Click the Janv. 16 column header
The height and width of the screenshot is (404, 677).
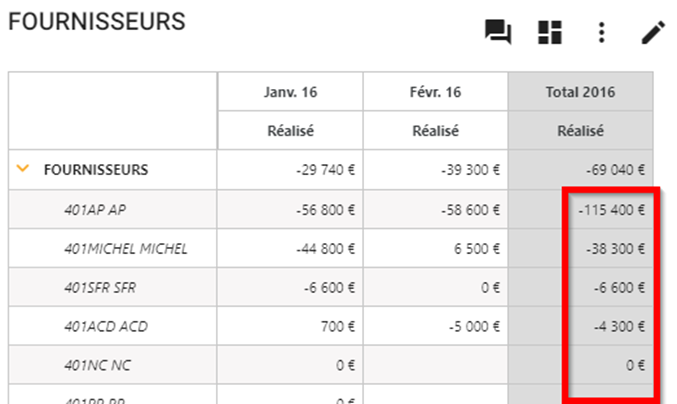click(291, 92)
